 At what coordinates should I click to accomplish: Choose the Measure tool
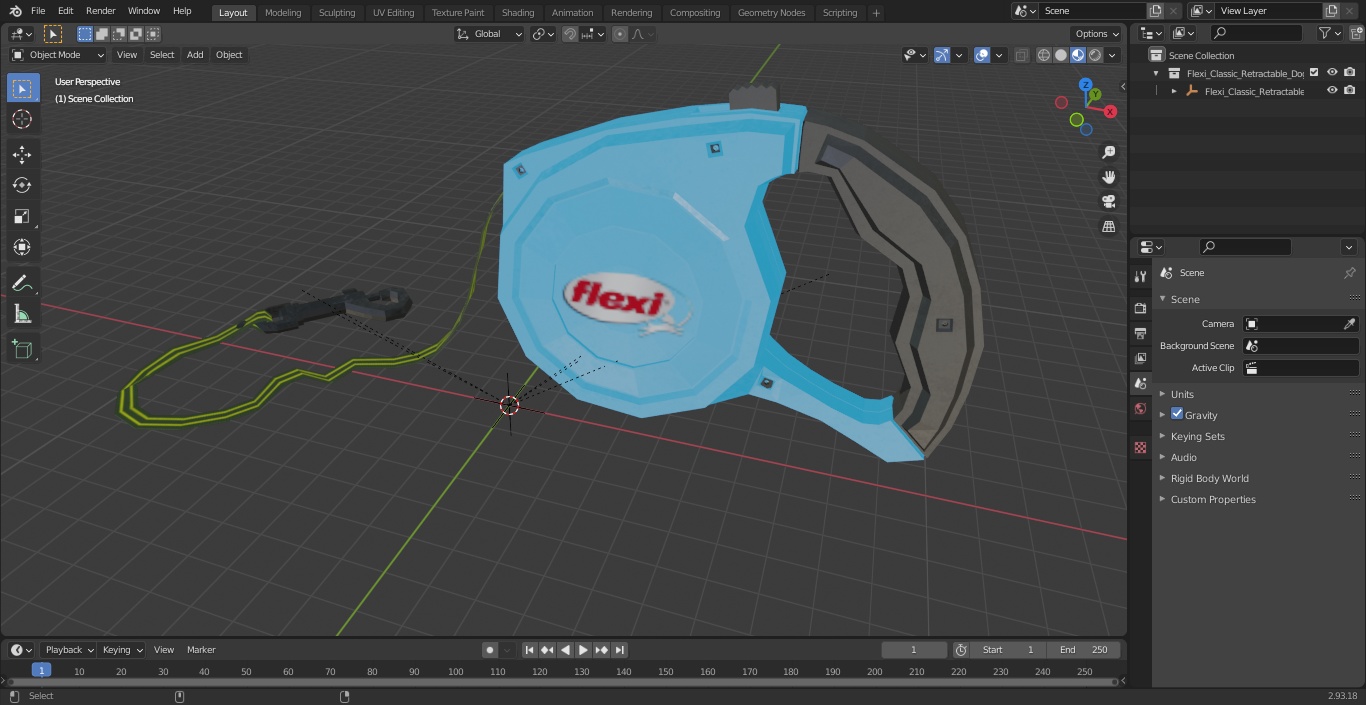click(22, 315)
